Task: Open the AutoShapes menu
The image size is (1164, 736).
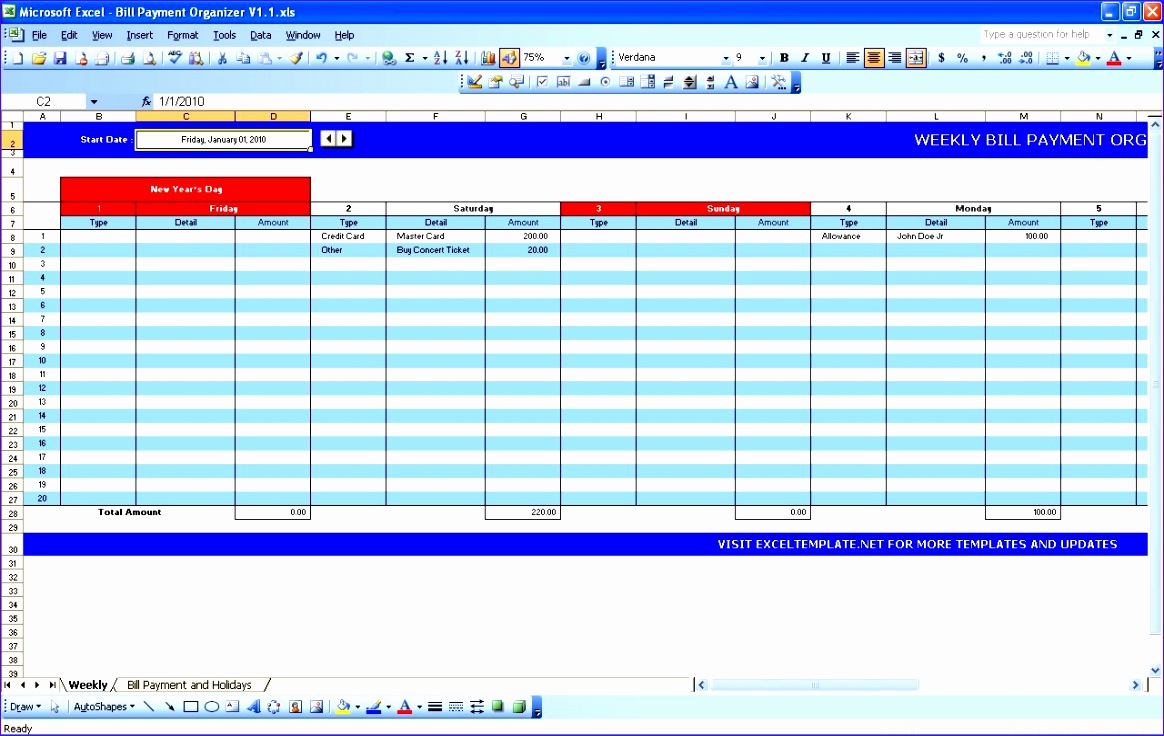Action: [x=101, y=707]
